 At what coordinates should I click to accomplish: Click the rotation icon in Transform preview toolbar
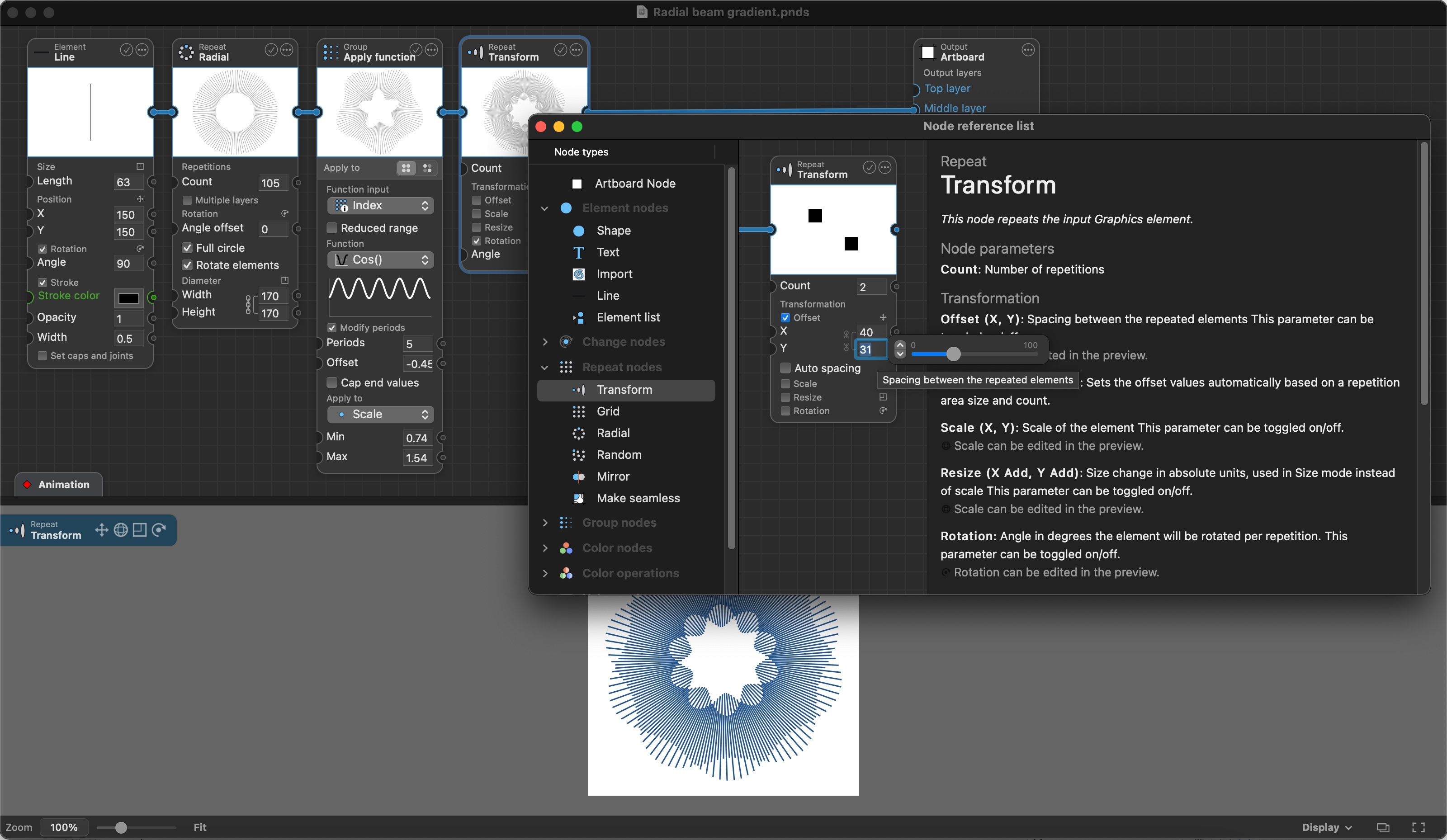click(159, 529)
